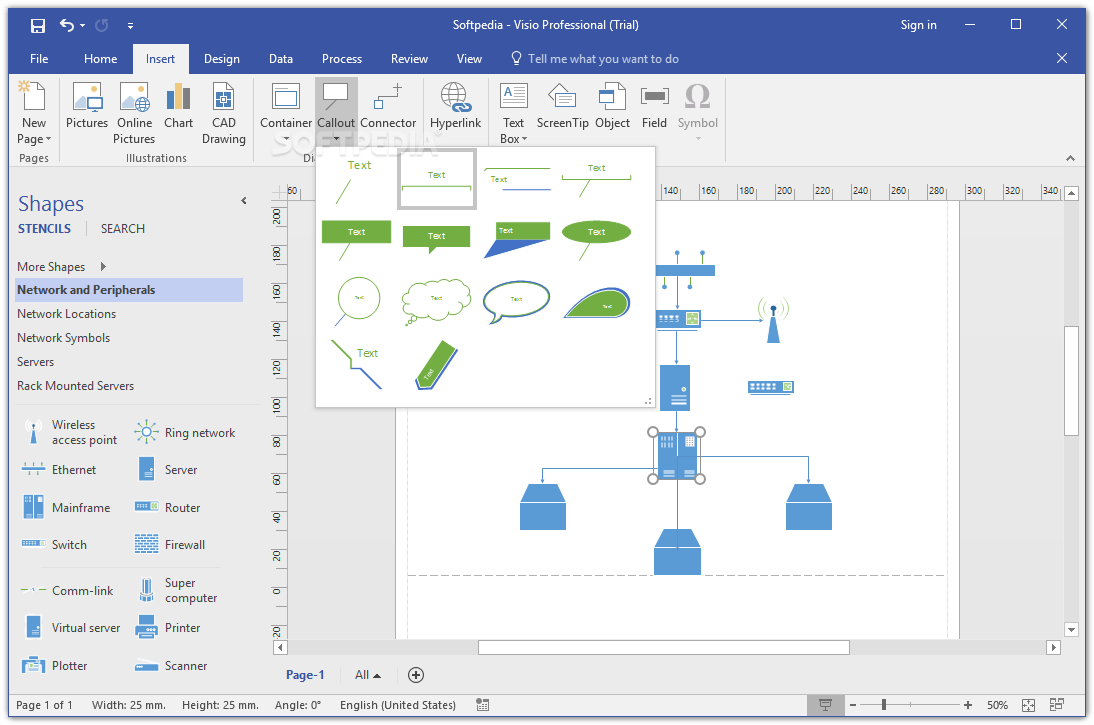Select Network and Peripherals stencil
This screenshot has width=1094, height=725.
tap(129, 290)
